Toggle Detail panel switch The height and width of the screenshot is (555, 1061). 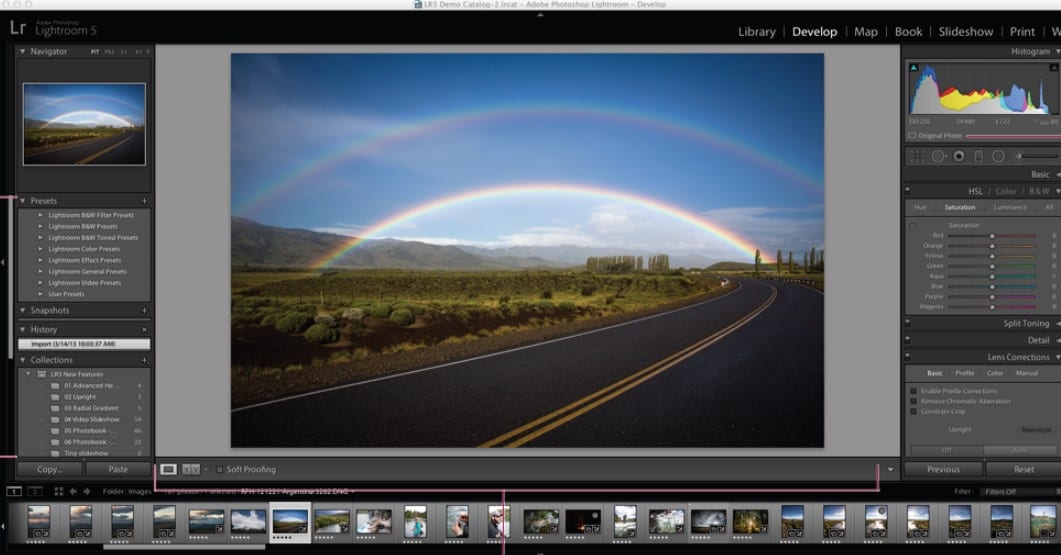tap(908, 340)
